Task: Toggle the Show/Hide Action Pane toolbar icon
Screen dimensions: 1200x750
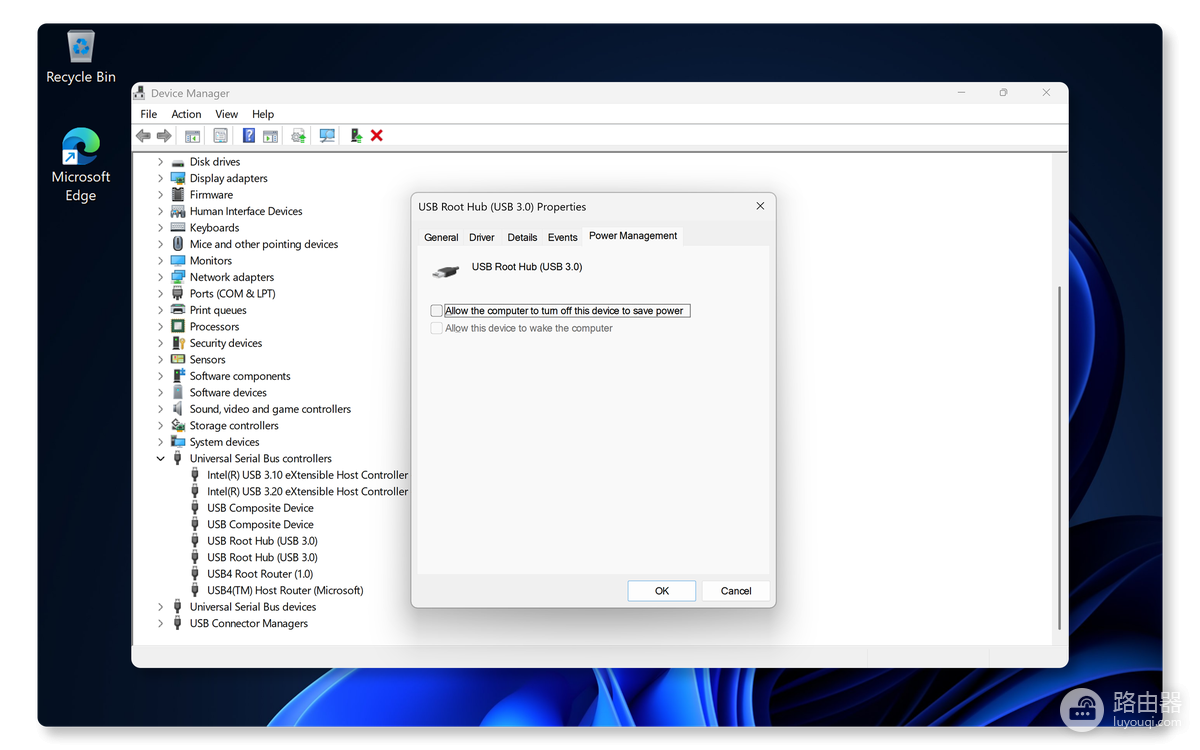Action: pyautogui.click(x=270, y=136)
